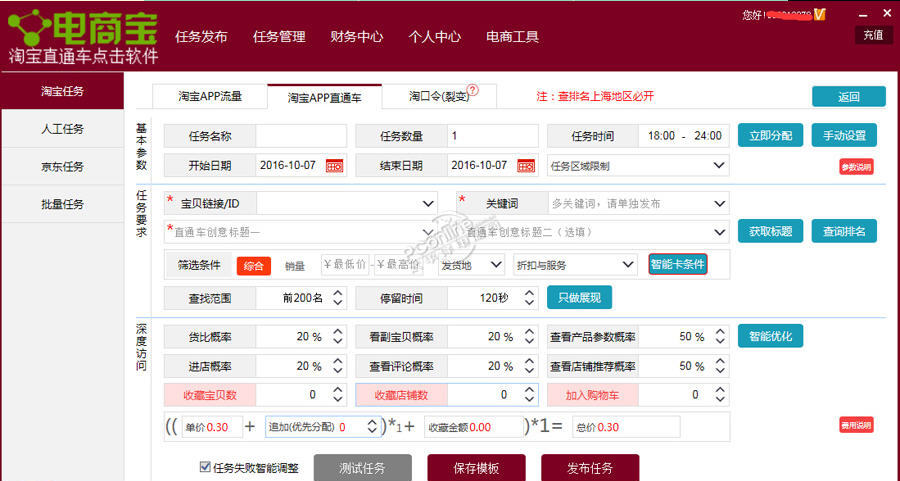Viewport: 900px width, 481px height.
Task: Click the 测试任务 button
Action: click(x=362, y=468)
